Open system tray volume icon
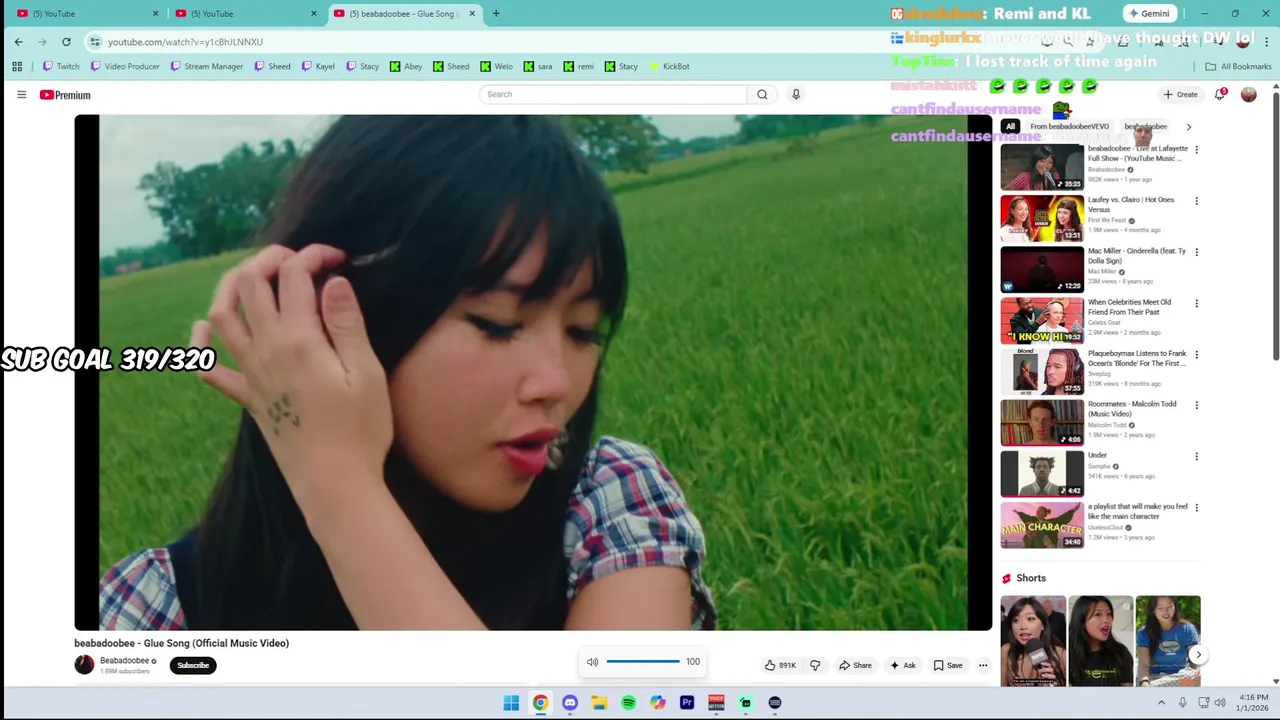Viewport: 1280px width, 720px height. point(1221,703)
